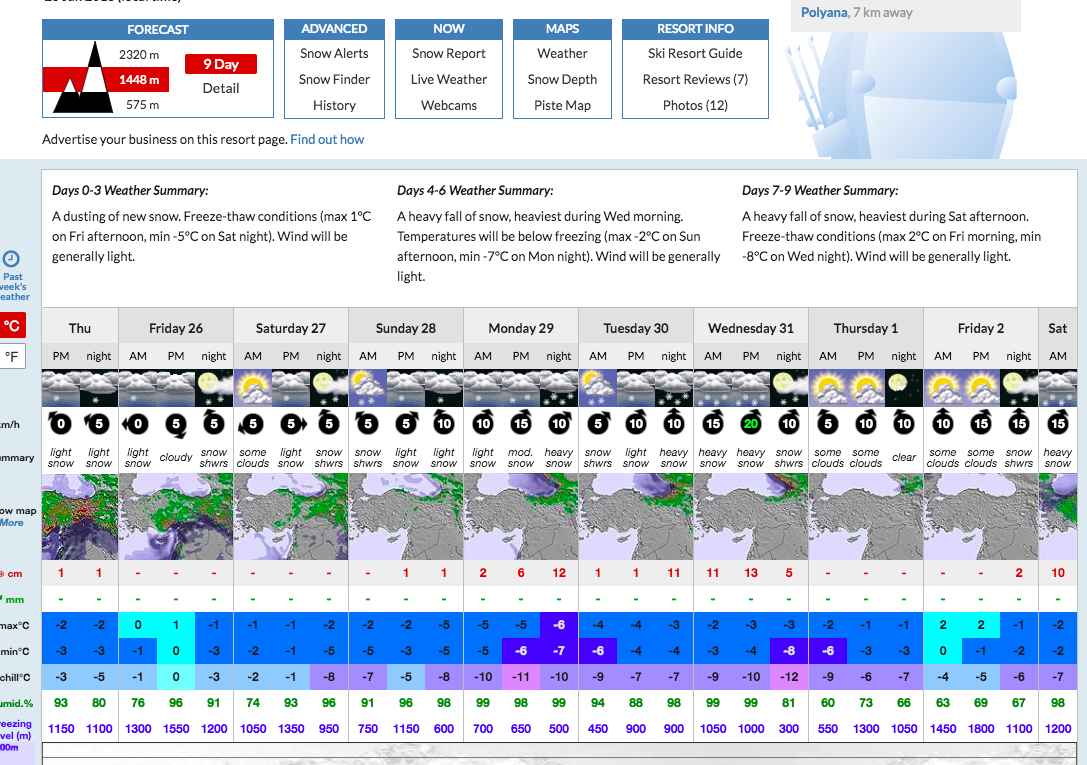1087x765 pixels.
Task: Open the Thu snow map thumbnail
Action: pos(80,517)
